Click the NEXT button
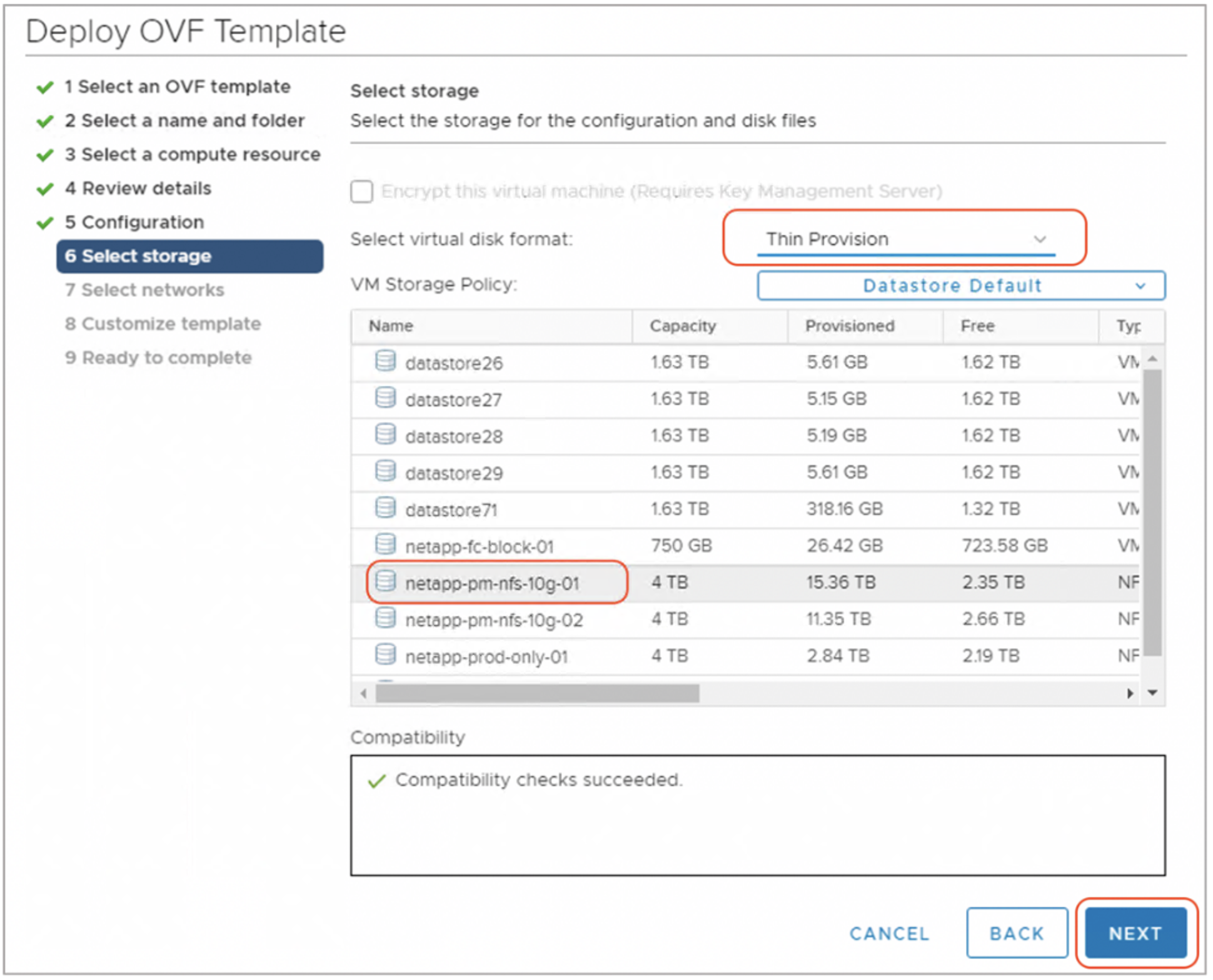The width and height of the screenshot is (1213, 980). click(x=1136, y=932)
